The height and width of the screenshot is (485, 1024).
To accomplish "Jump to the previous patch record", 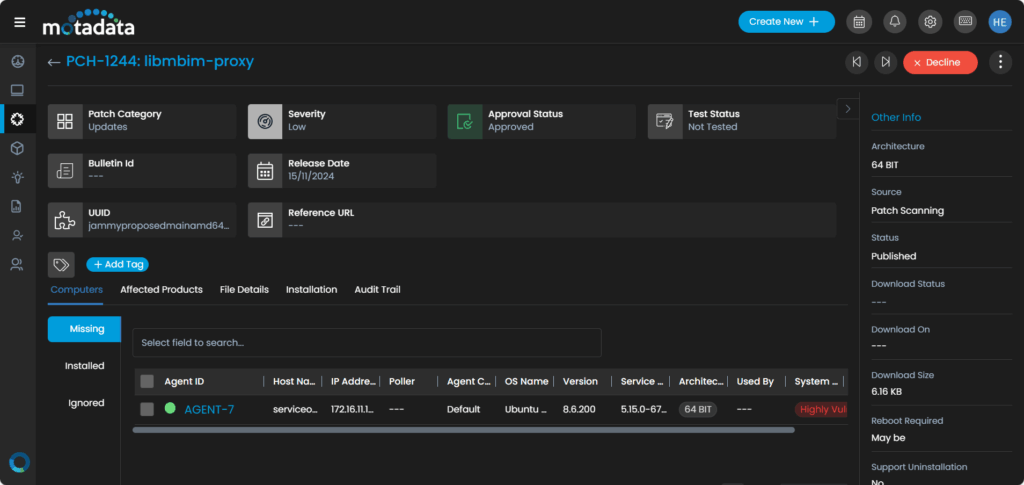I will (x=856, y=62).
